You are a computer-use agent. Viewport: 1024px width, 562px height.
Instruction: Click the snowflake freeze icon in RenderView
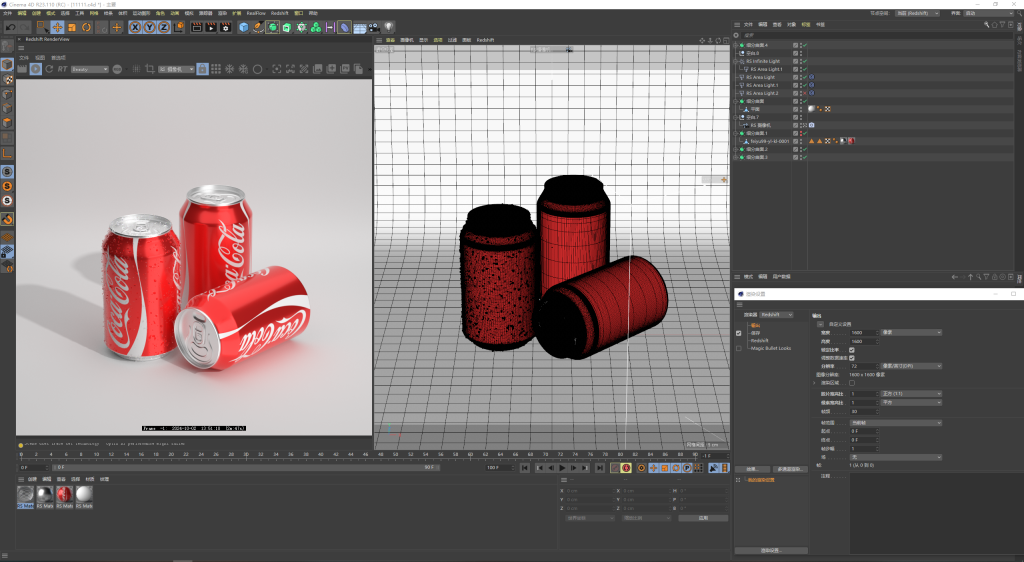click(229, 69)
